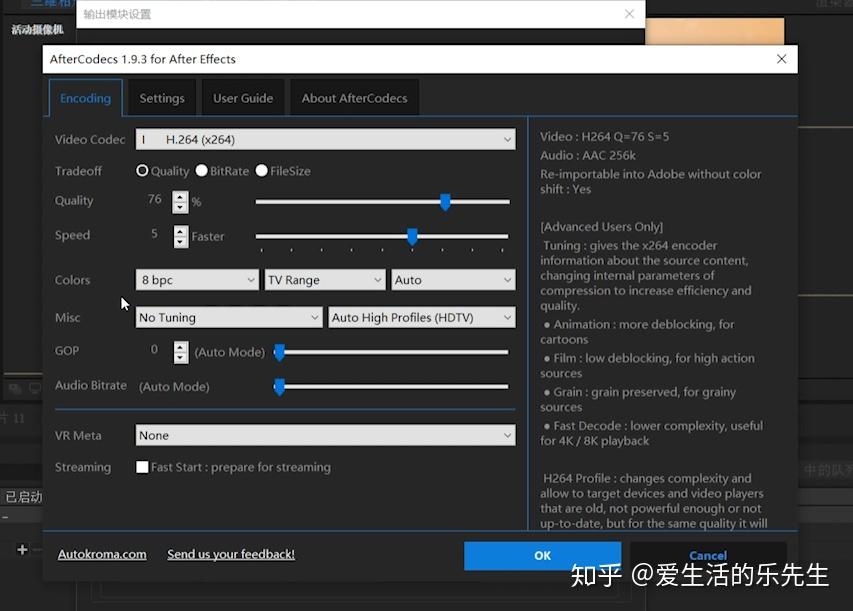Open the TV Range dropdown
This screenshot has width=853, height=611.
point(324,279)
